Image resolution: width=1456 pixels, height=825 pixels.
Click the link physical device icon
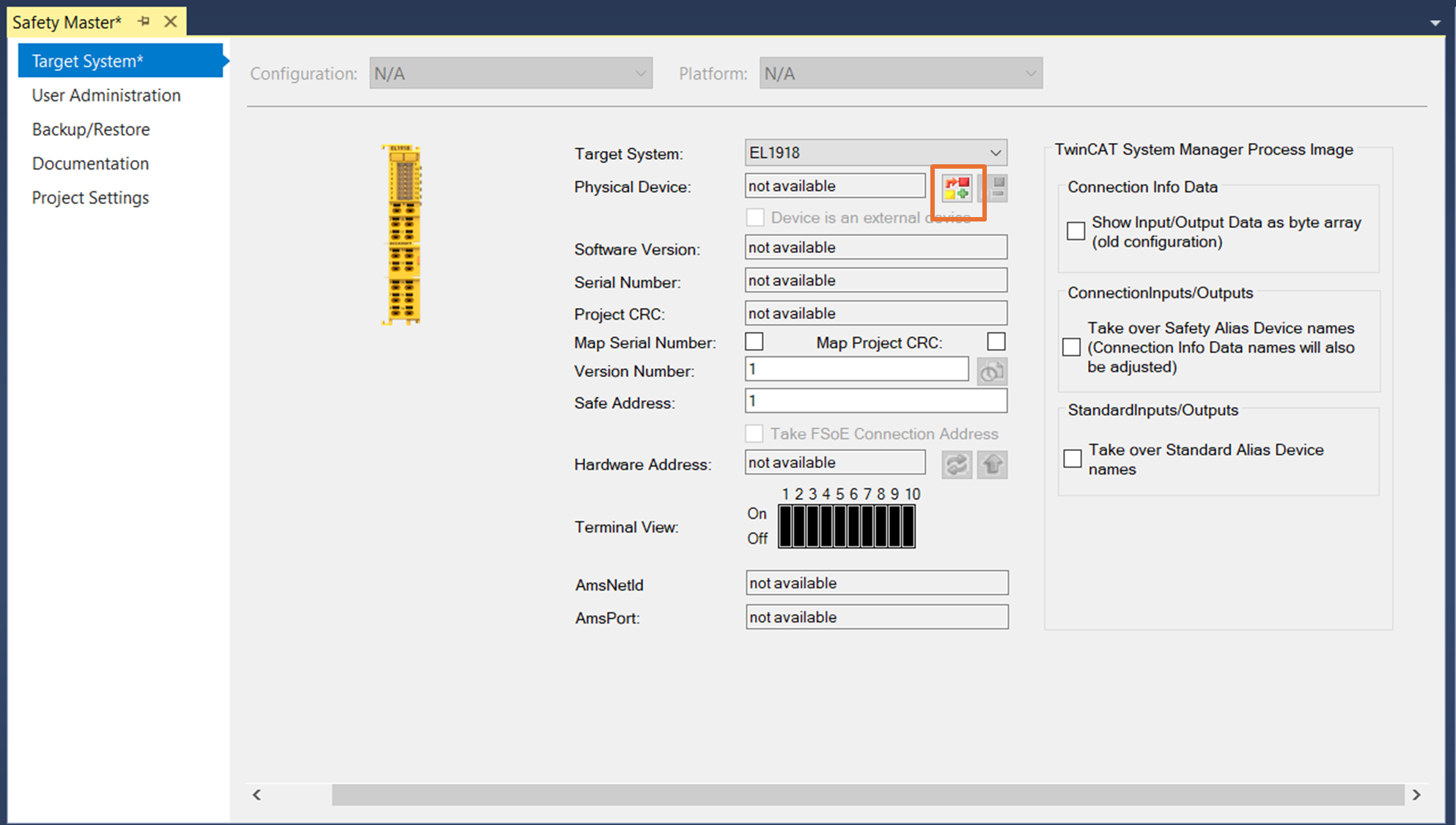[x=957, y=188]
